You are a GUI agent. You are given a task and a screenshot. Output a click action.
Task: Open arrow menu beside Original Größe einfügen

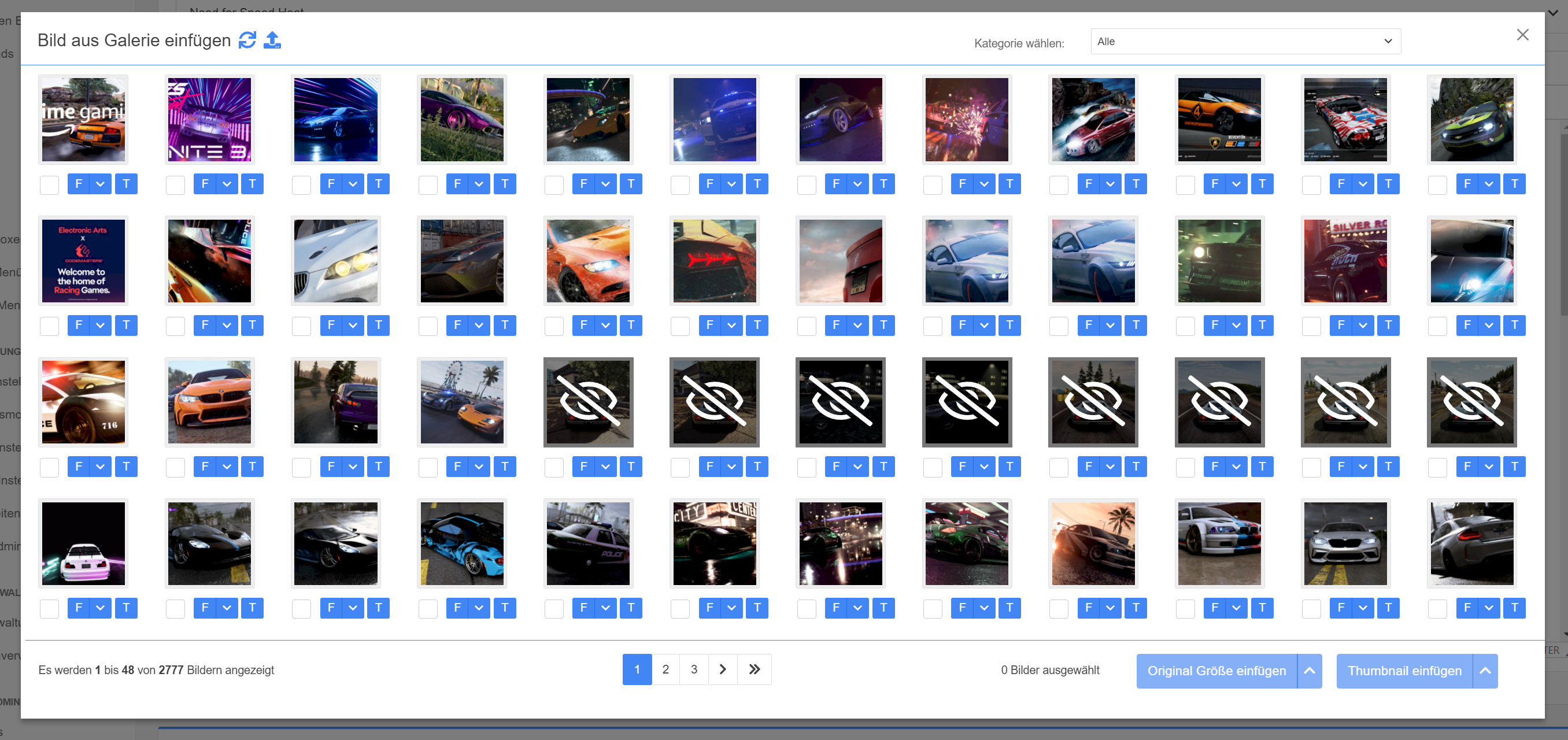click(x=1310, y=671)
